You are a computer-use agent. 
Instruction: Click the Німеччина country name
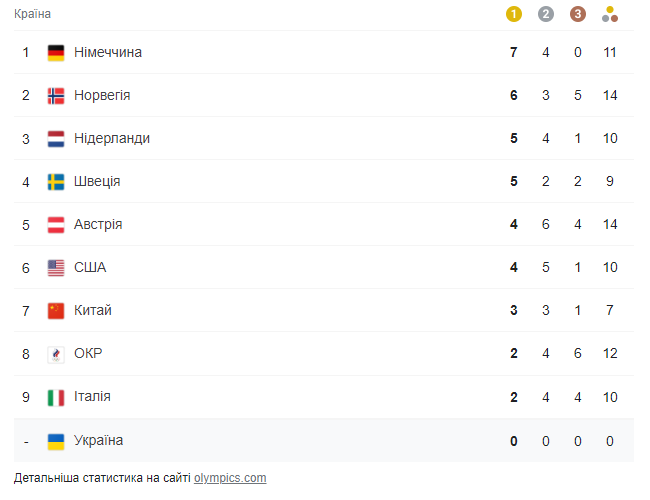tap(108, 53)
